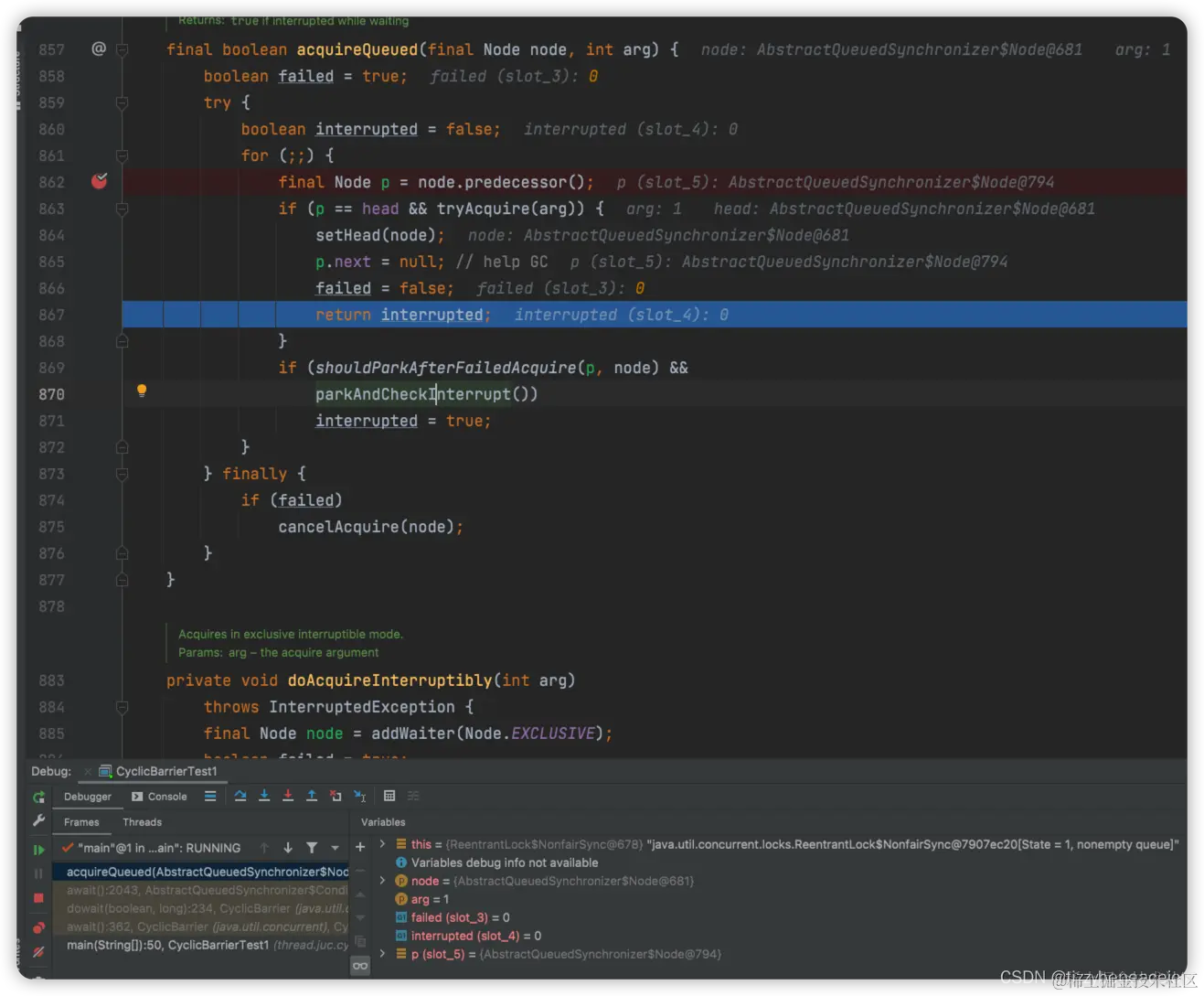
Task: Click the Trace Current Stream Chain icon
Action: (413, 796)
